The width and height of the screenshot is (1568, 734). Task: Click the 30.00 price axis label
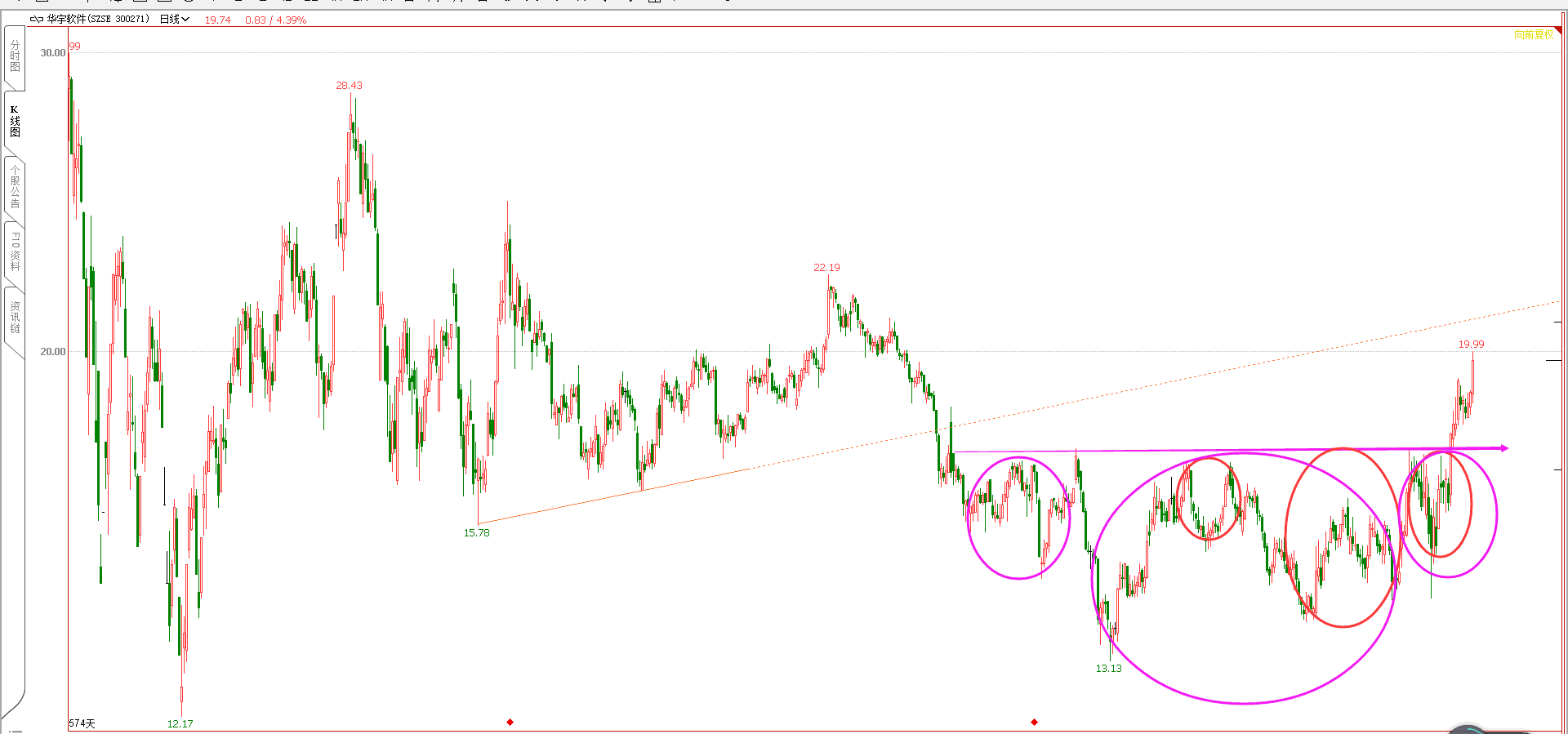click(53, 53)
